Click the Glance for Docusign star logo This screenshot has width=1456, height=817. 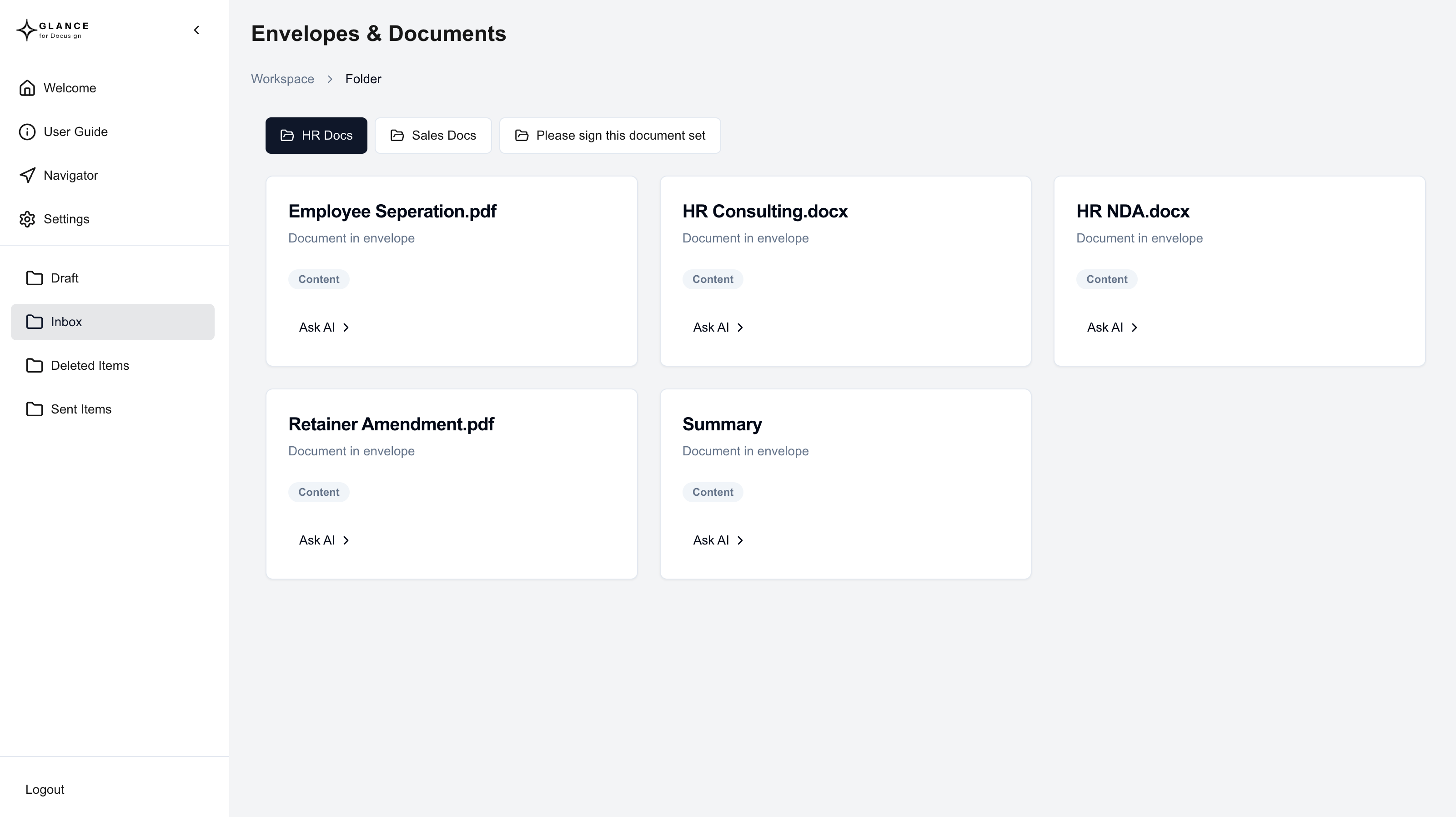pyautogui.click(x=26, y=30)
